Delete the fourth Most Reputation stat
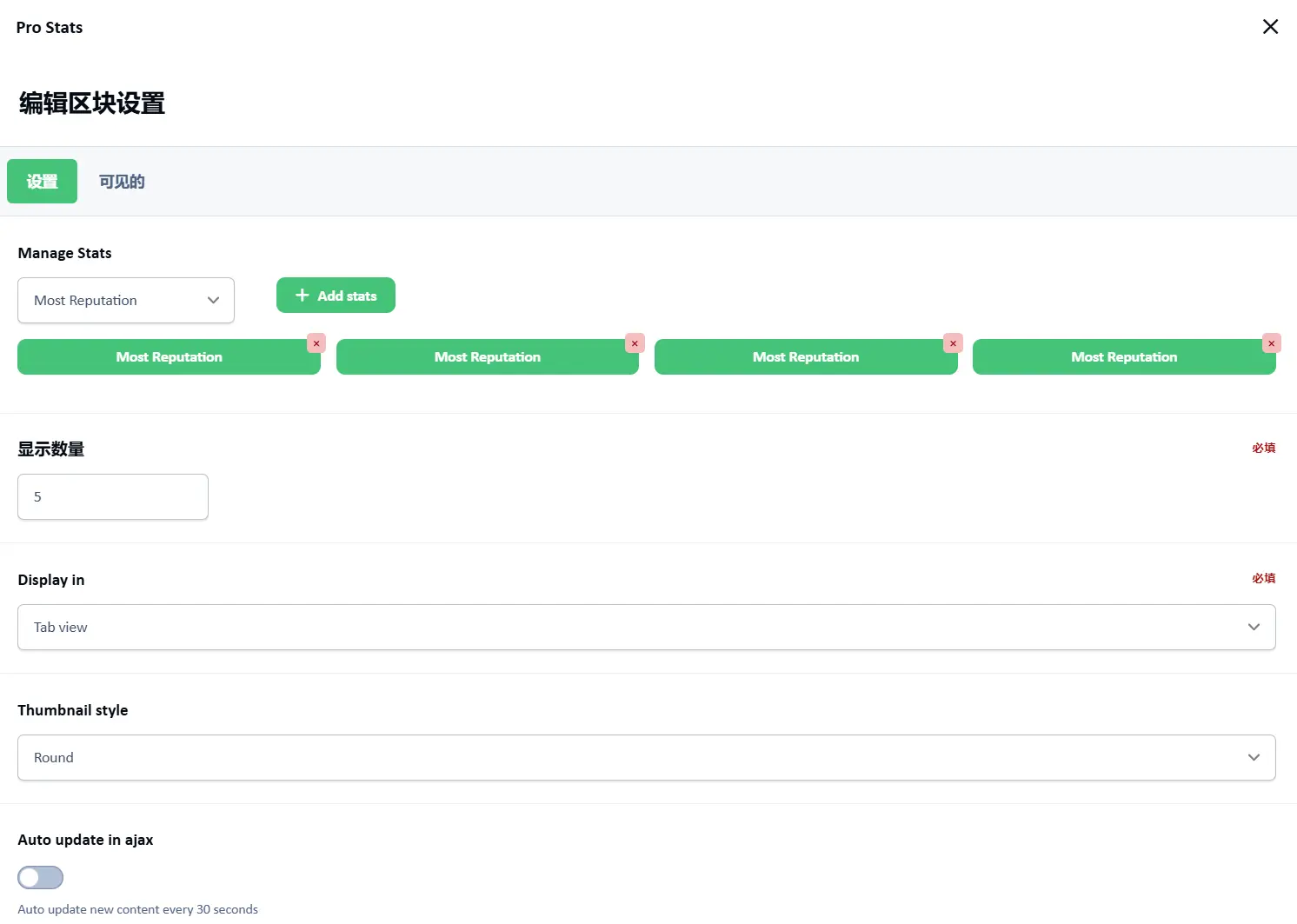This screenshot has height=924, width=1297. click(x=1271, y=343)
